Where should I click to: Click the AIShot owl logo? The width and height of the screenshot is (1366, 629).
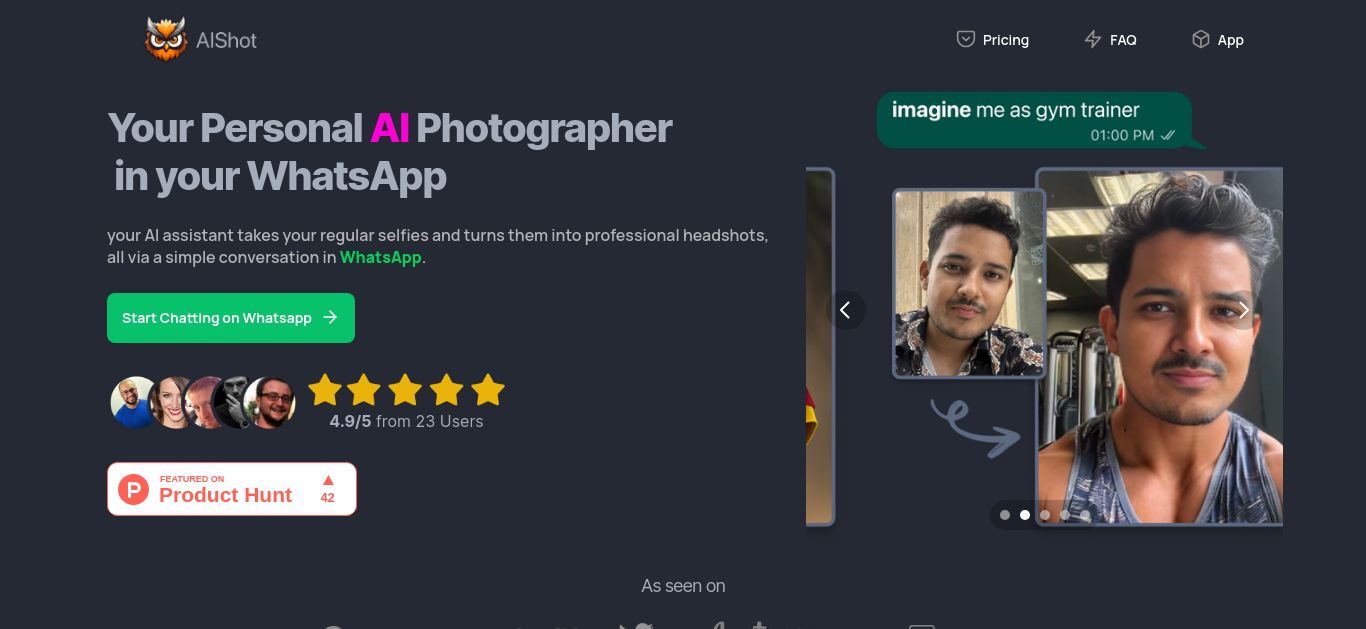tap(166, 39)
